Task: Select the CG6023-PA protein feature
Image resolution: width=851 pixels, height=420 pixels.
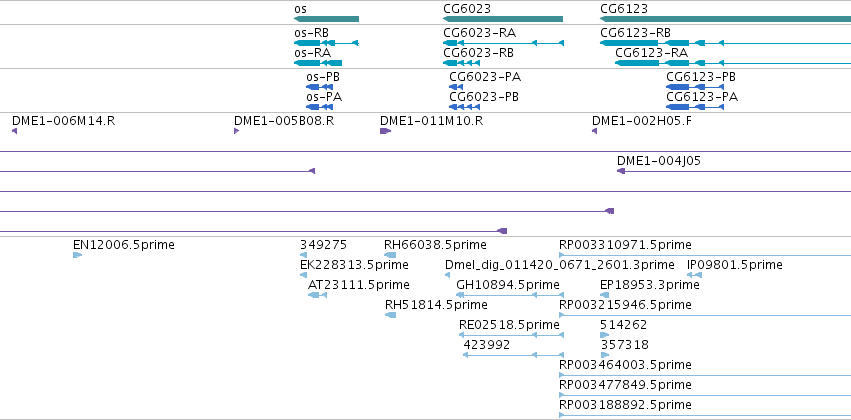Action: [x=456, y=87]
